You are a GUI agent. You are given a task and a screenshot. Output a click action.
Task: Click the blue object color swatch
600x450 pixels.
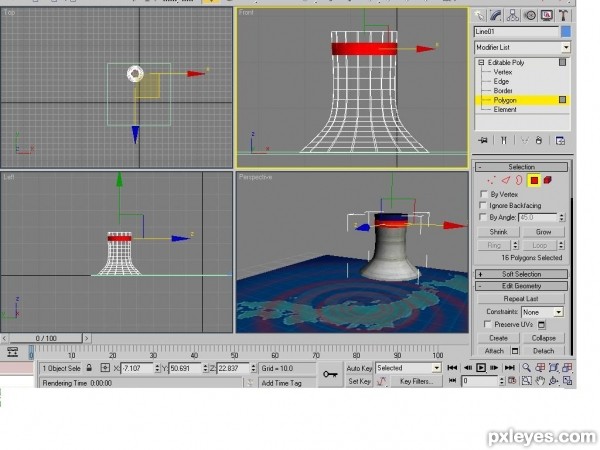point(566,32)
